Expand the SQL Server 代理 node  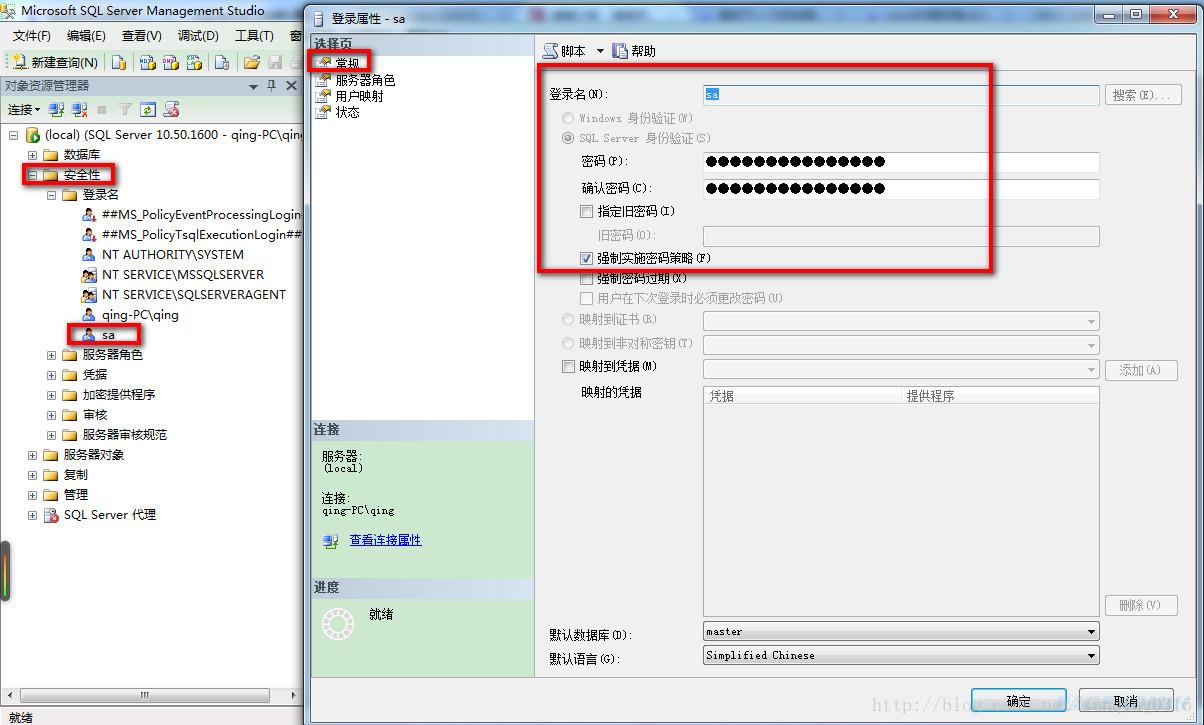tap(33, 515)
